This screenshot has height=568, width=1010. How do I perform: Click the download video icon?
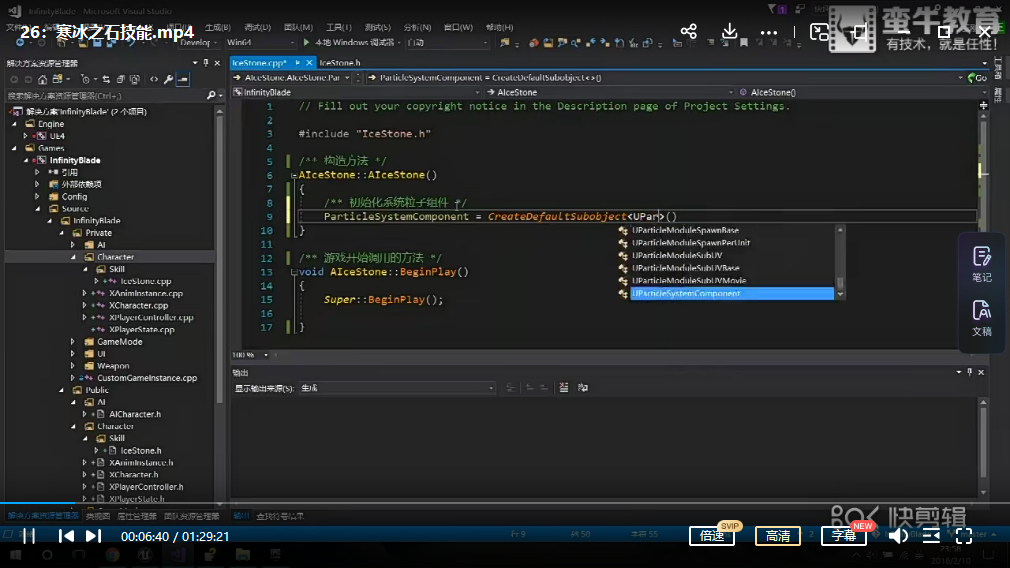(x=729, y=32)
